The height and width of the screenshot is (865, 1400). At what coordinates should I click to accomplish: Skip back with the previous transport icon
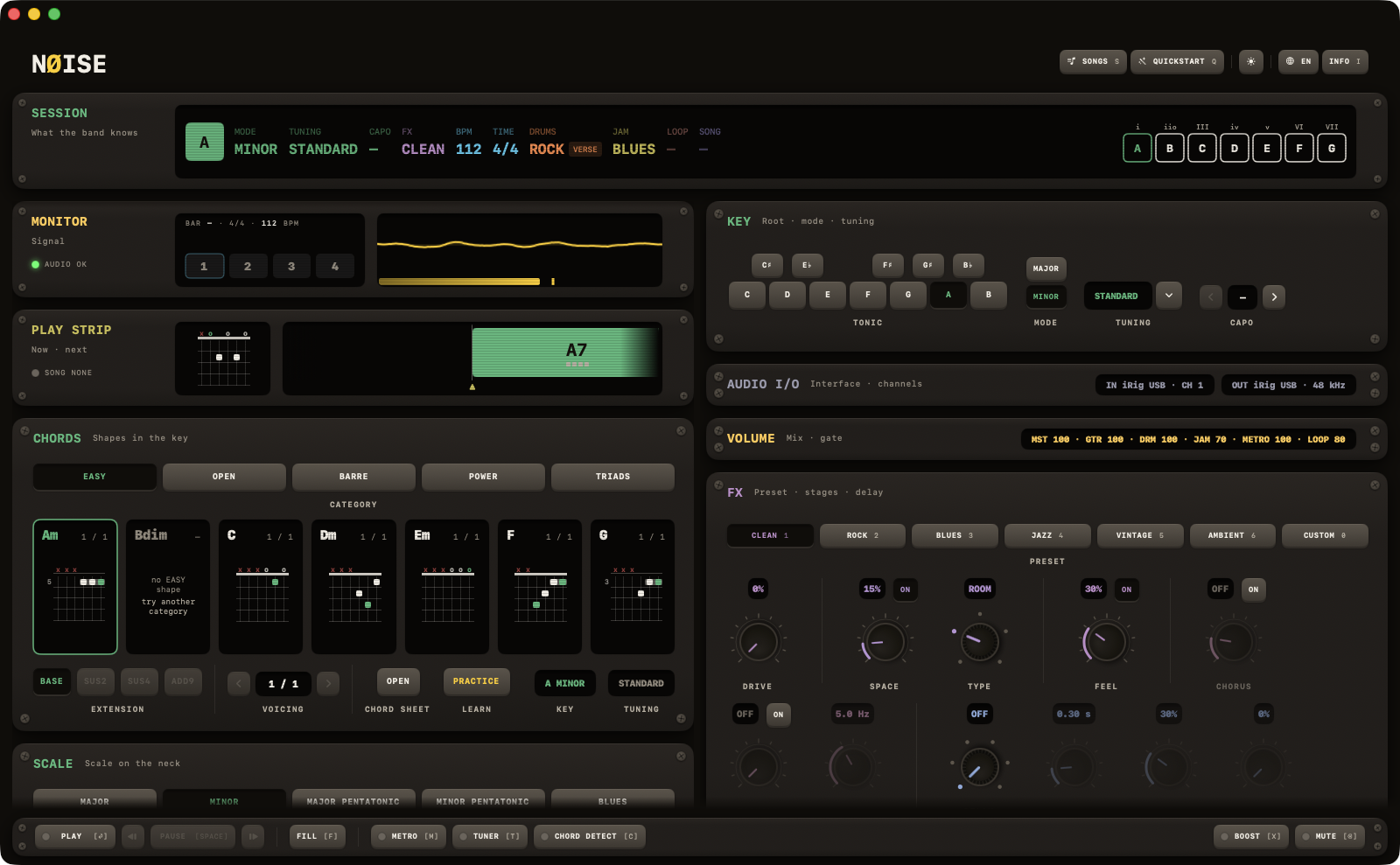click(133, 836)
